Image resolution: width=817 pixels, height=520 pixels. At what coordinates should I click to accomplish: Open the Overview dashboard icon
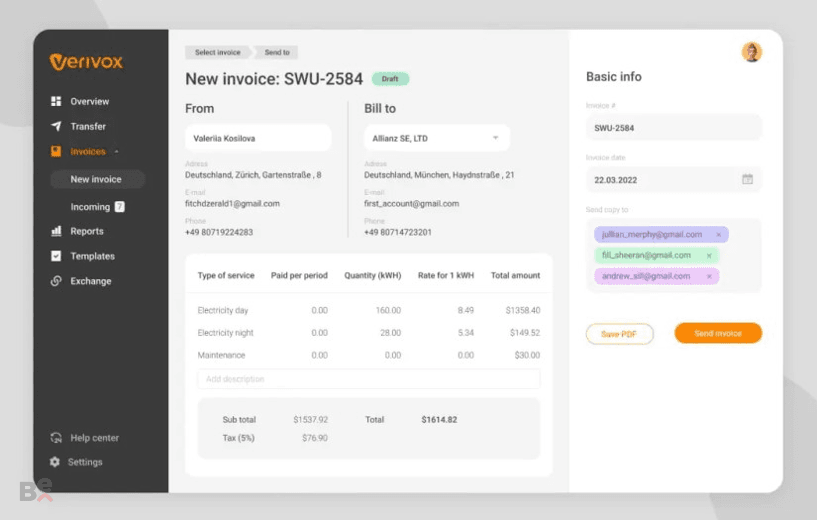coord(56,101)
